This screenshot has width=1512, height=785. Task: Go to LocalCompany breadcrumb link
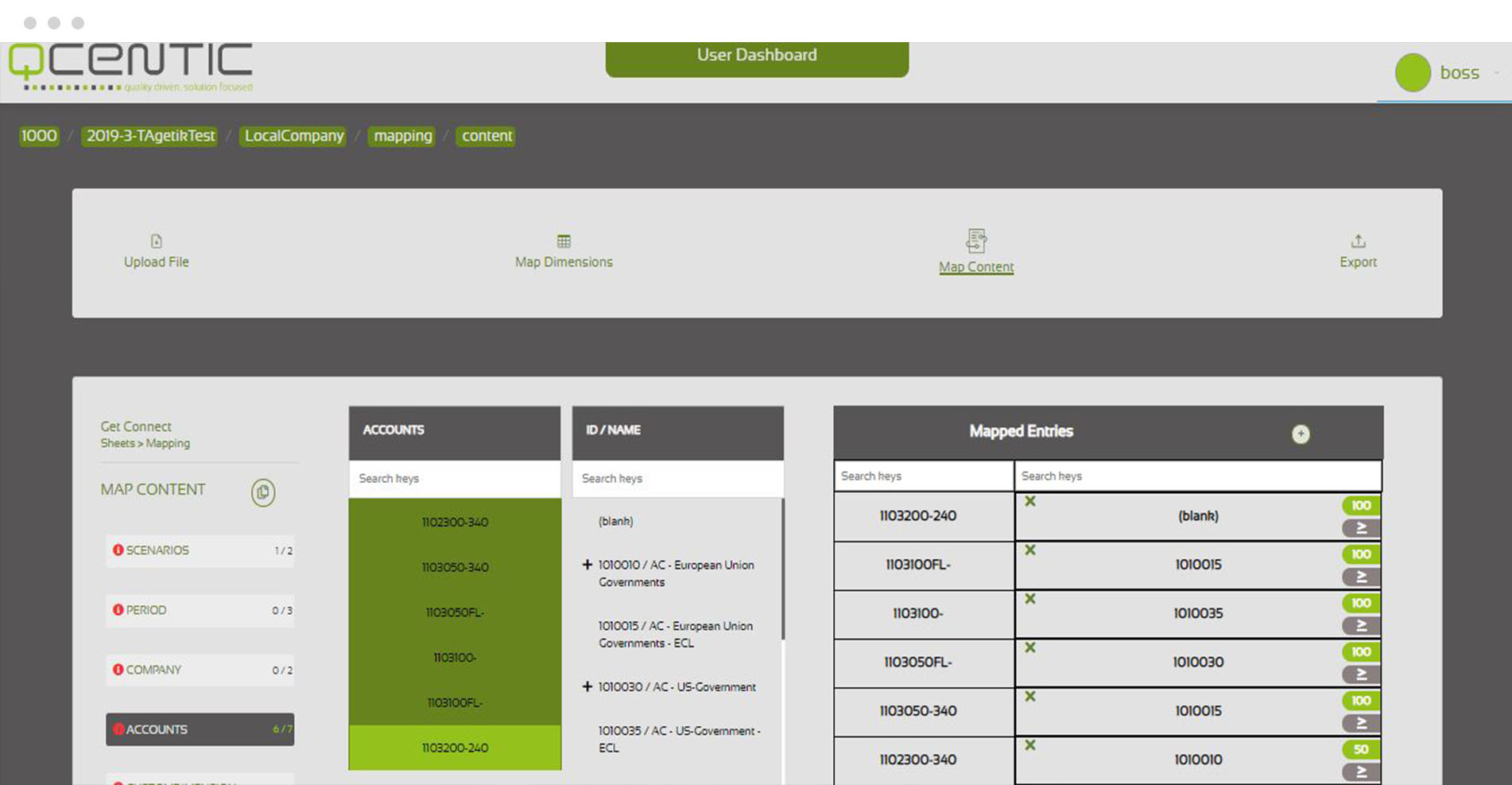click(x=293, y=136)
